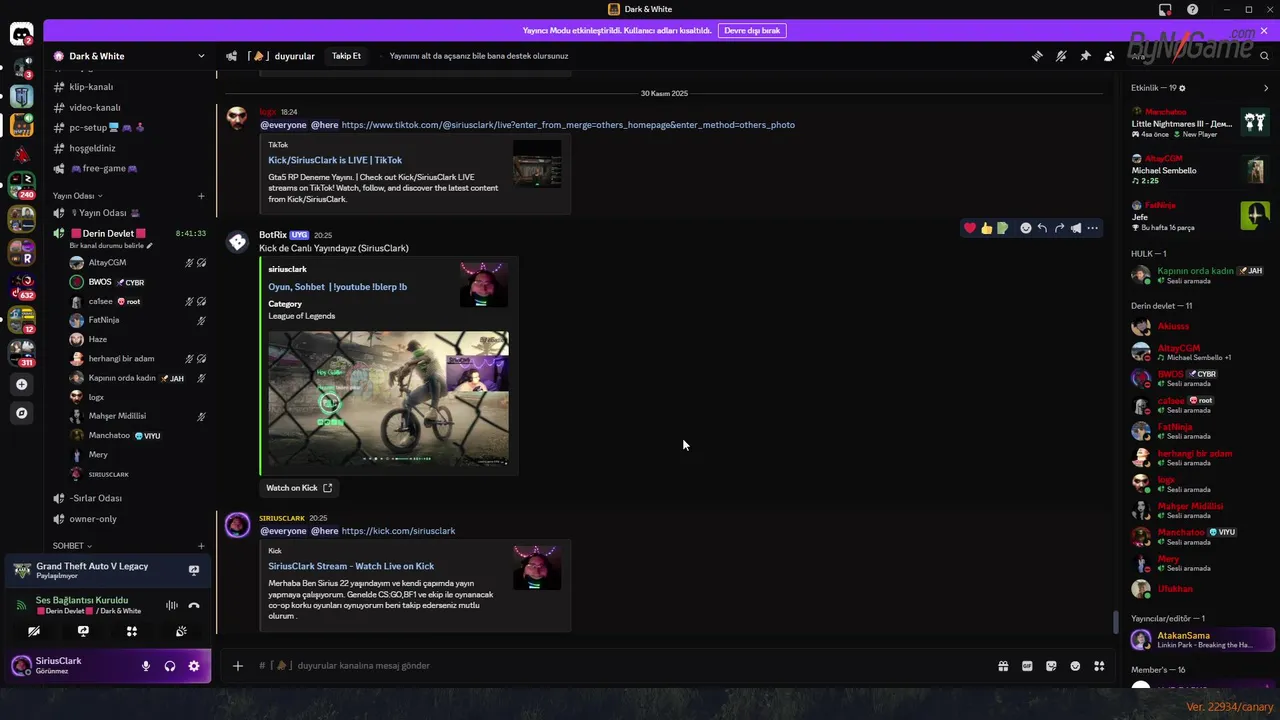Screen dimensions: 1280x720
Task: Open the kick.com/siriusclark link
Action: [398, 531]
